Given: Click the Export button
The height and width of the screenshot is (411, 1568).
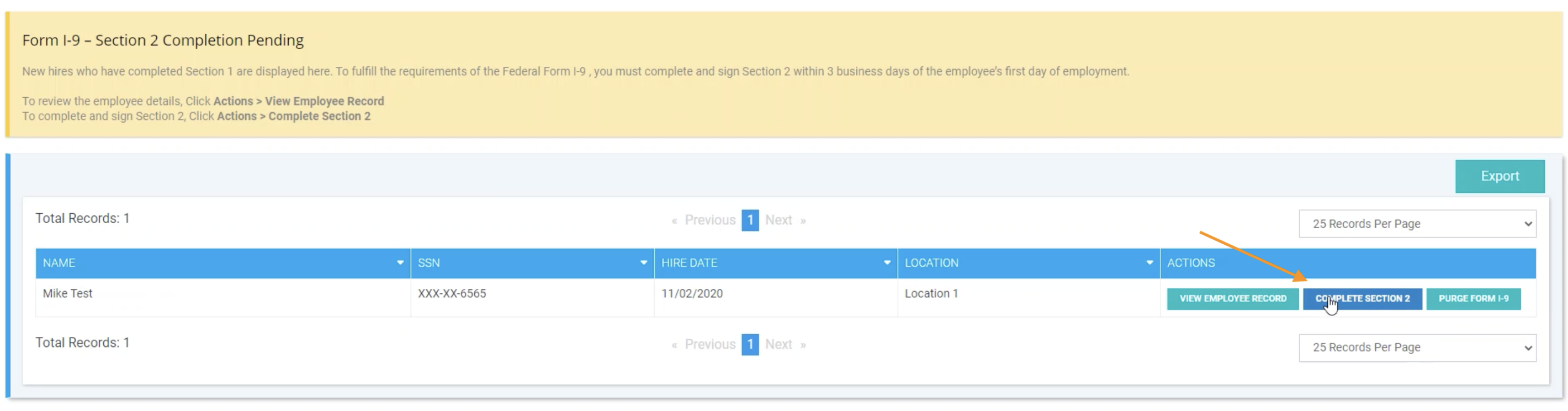Looking at the screenshot, I should [1499, 176].
